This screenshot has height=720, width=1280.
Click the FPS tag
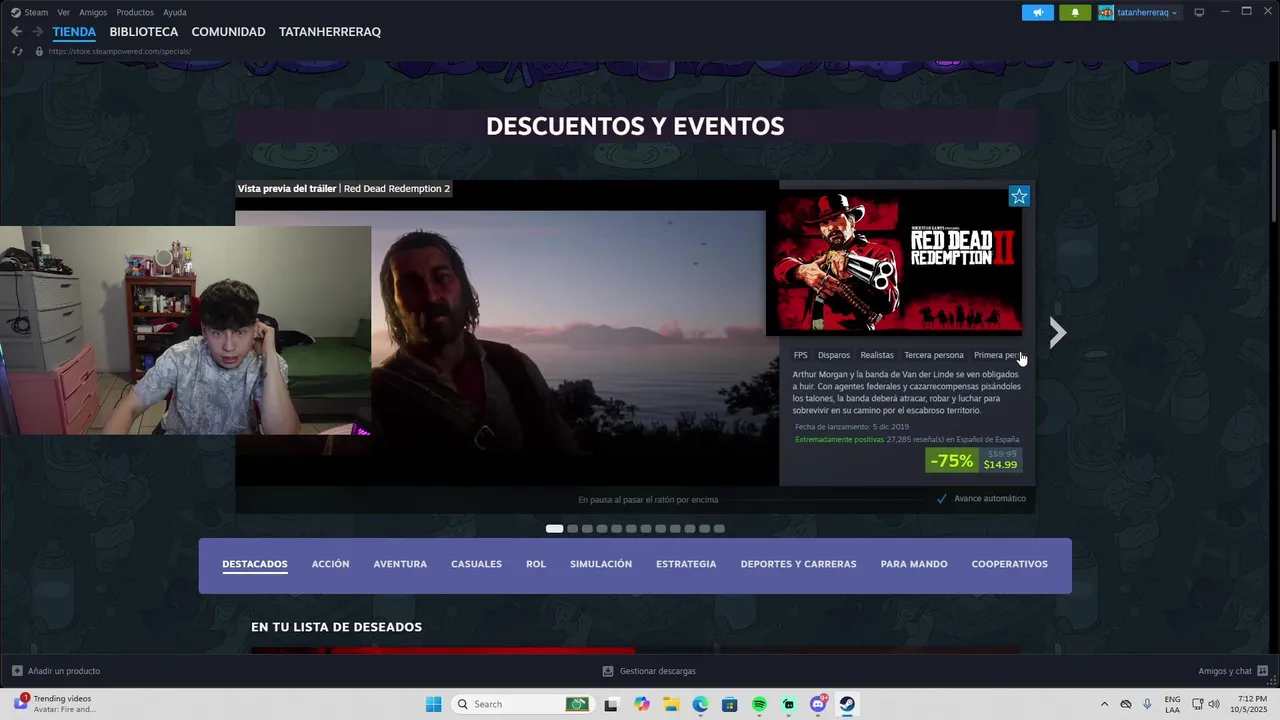(800, 355)
